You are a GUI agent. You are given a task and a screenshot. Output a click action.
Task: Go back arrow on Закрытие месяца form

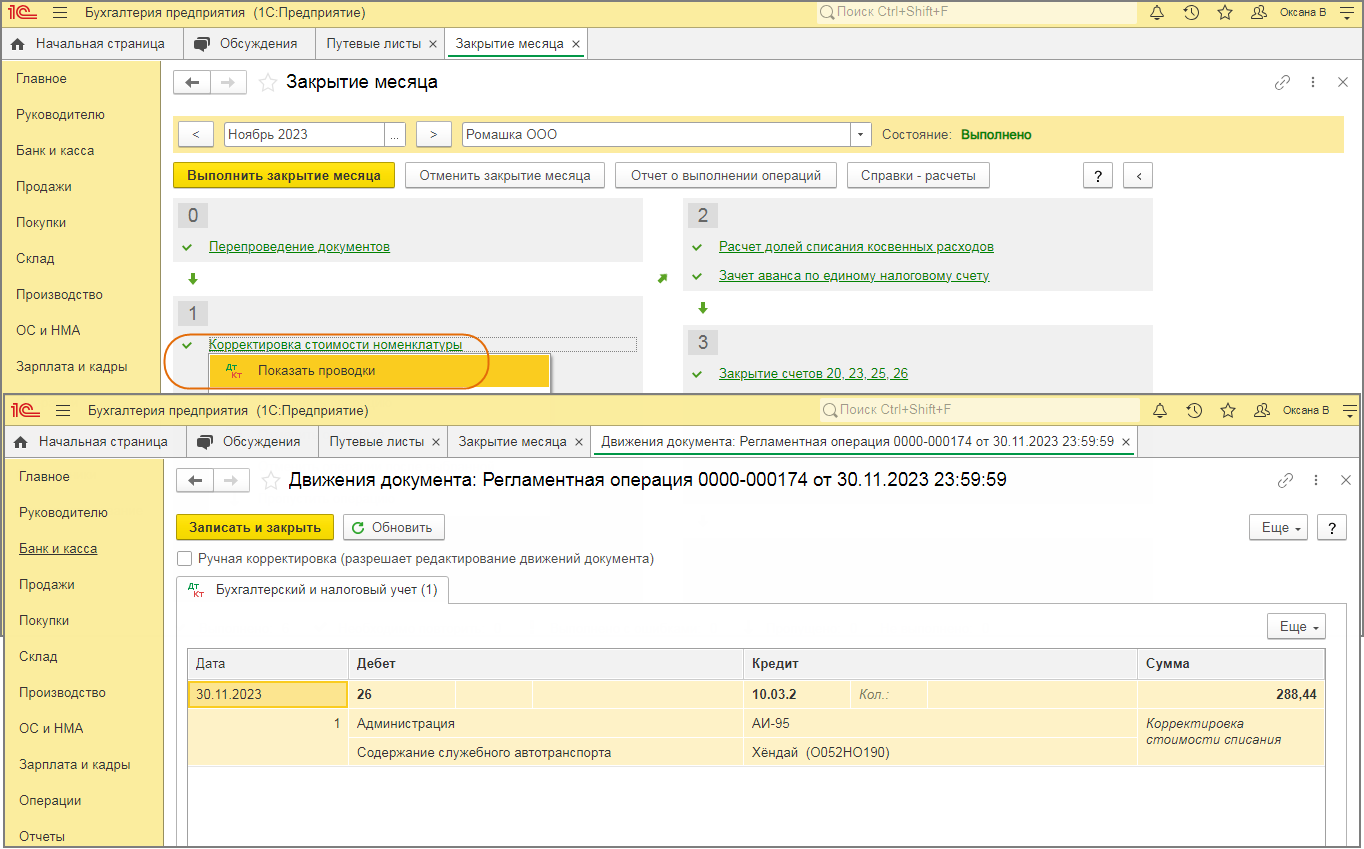[192, 83]
